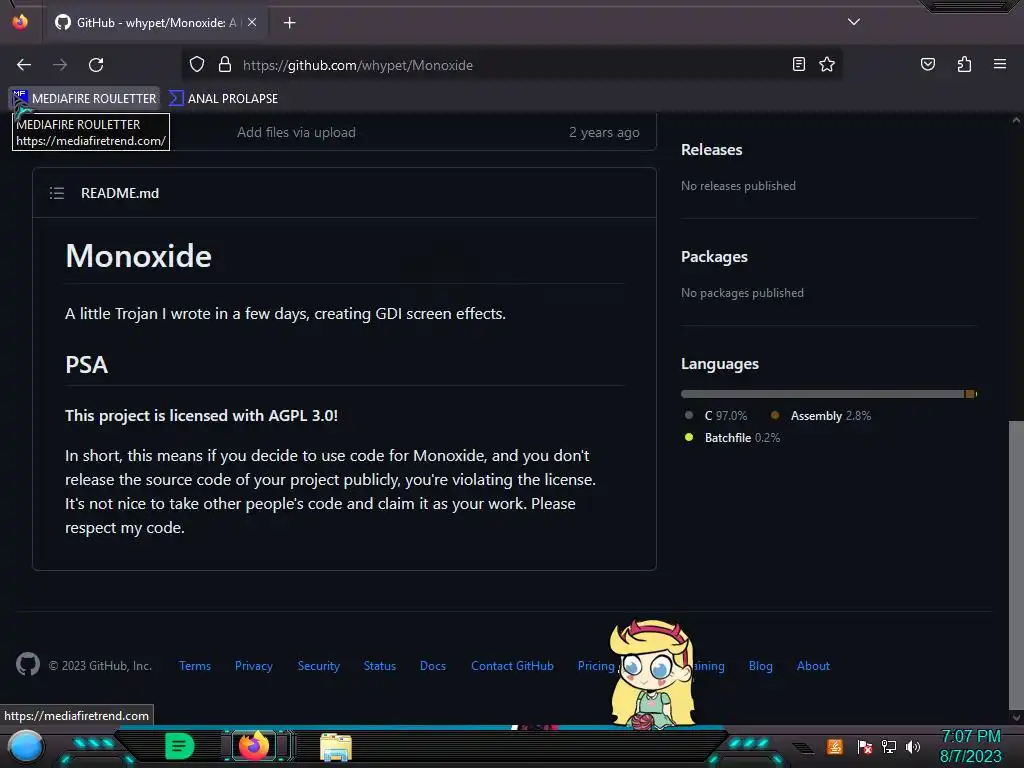
Task: Click the forward navigation arrow
Action: 60,65
